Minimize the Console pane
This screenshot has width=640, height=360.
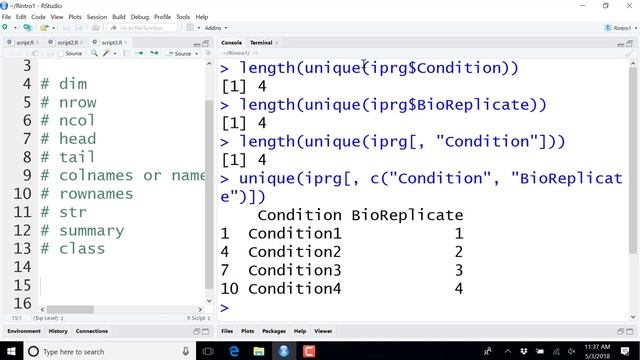coord(620,43)
